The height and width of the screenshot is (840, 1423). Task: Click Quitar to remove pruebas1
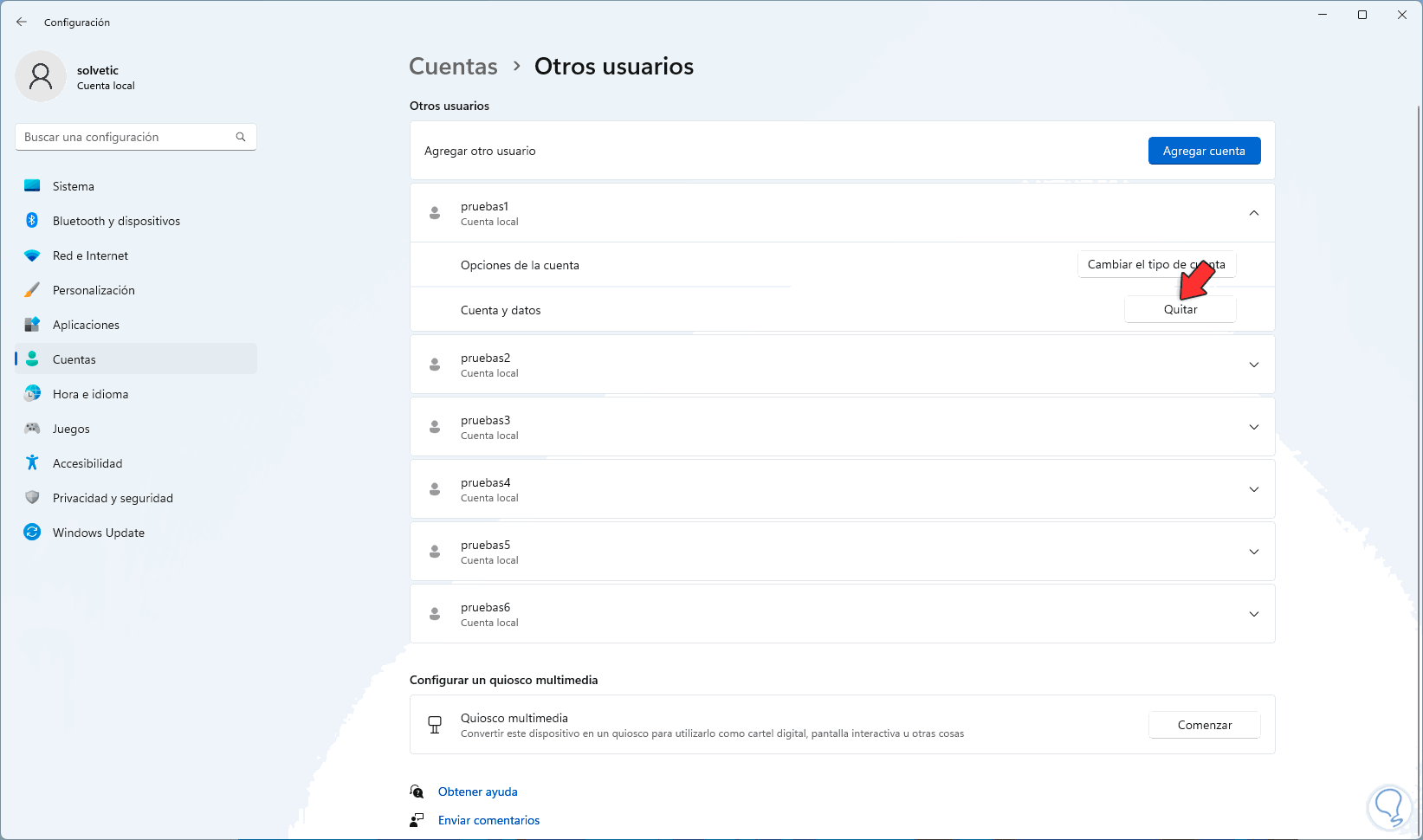pos(1180,310)
